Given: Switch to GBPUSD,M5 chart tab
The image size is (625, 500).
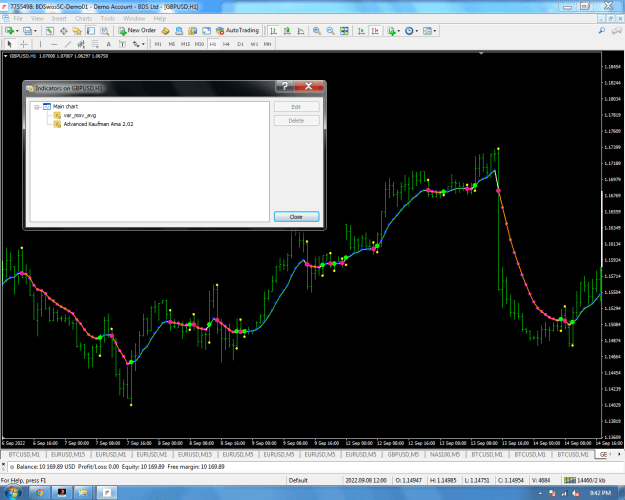Looking at the screenshot, I should pyautogui.click(x=403, y=454).
